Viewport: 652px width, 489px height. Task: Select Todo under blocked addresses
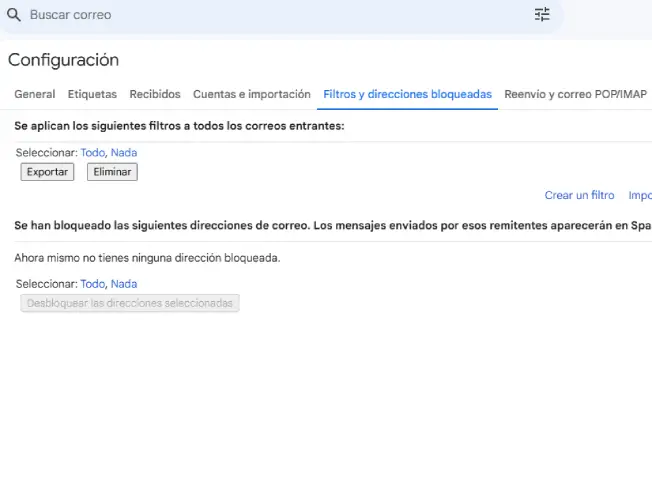(92, 284)
